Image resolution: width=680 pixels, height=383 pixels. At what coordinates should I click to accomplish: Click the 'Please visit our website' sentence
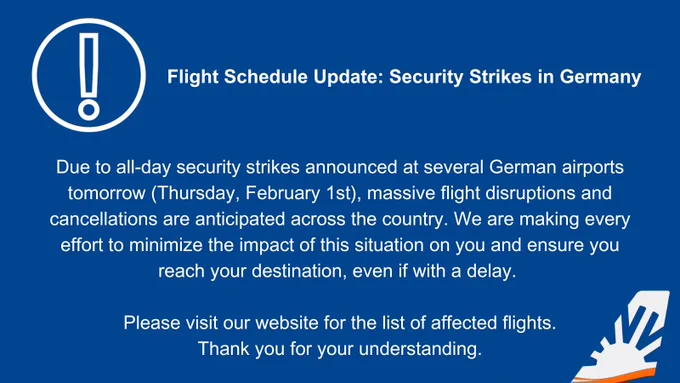coord(221,323)
